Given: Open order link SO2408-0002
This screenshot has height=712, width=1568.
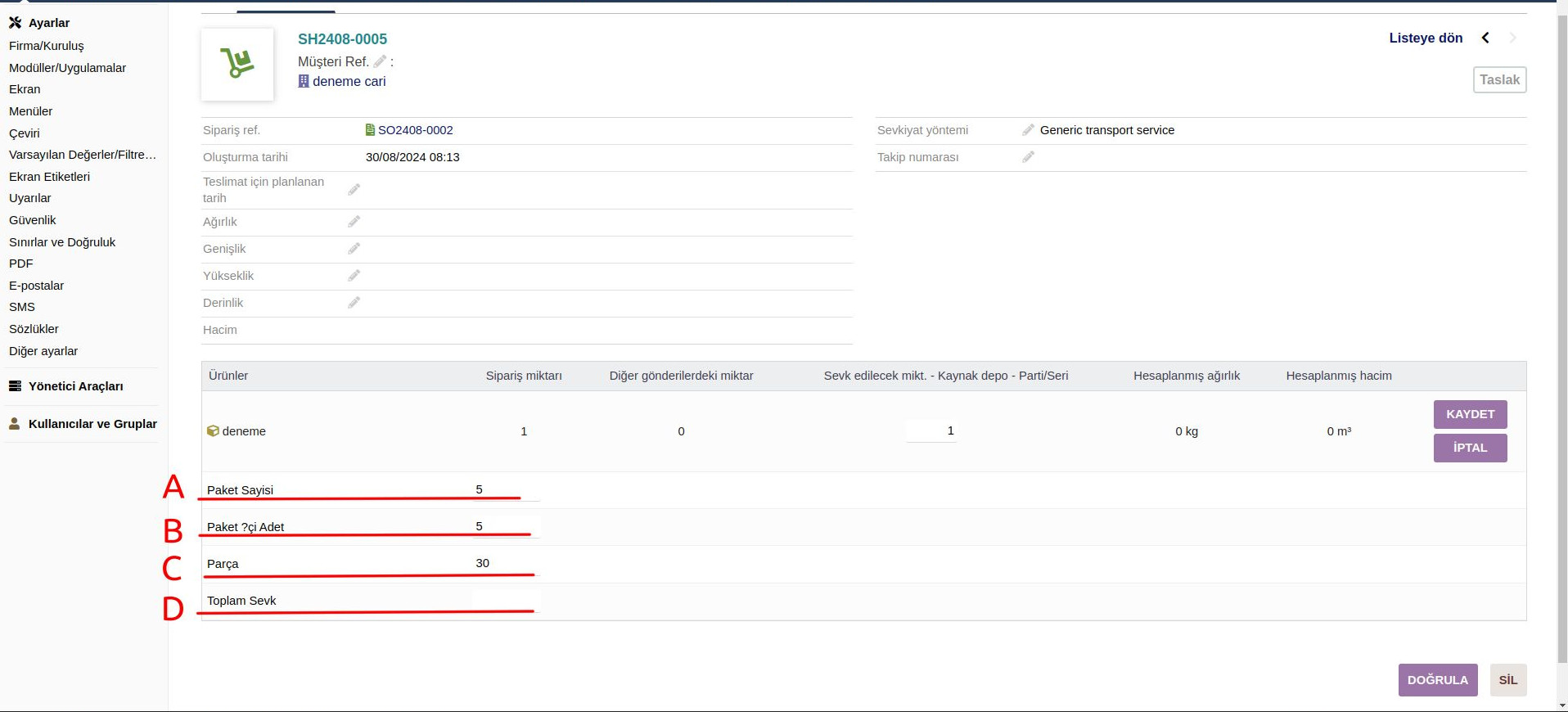Looking at the screenshot, I should pyautogui.click(x=415, y=130).
